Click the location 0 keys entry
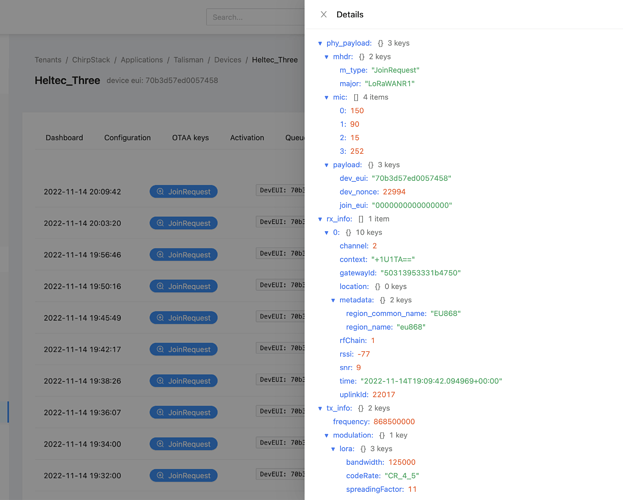The image size is (623, 500). click(x=373, y=287)
